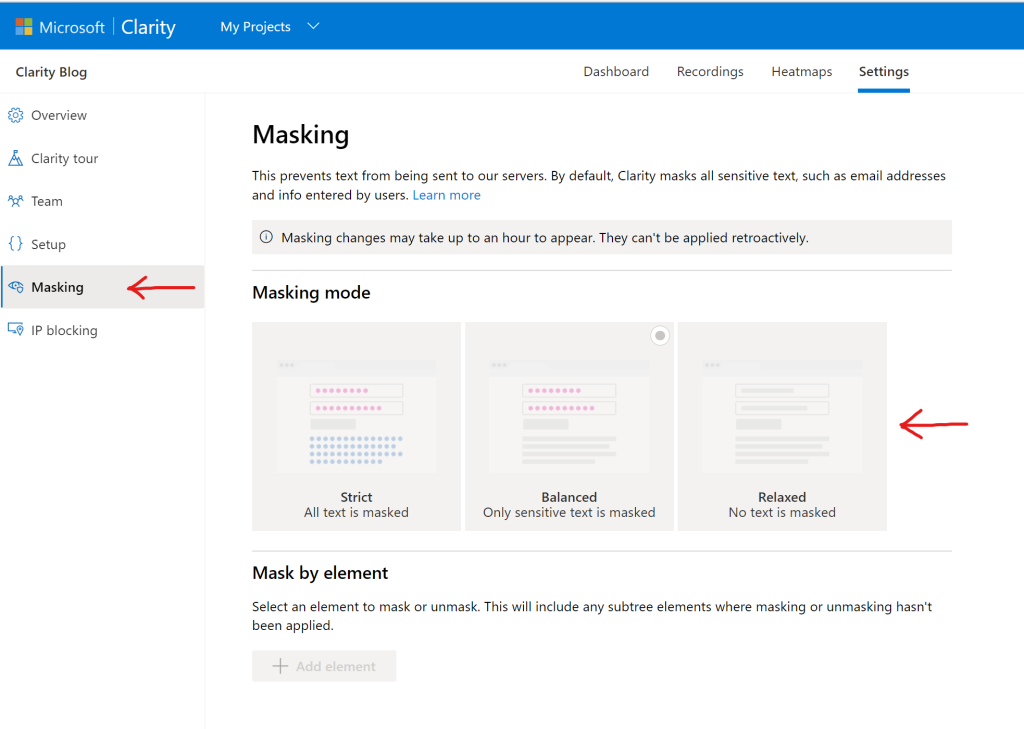Click the 'Only sensitive text is masked' caption

(x=569, y=512)
